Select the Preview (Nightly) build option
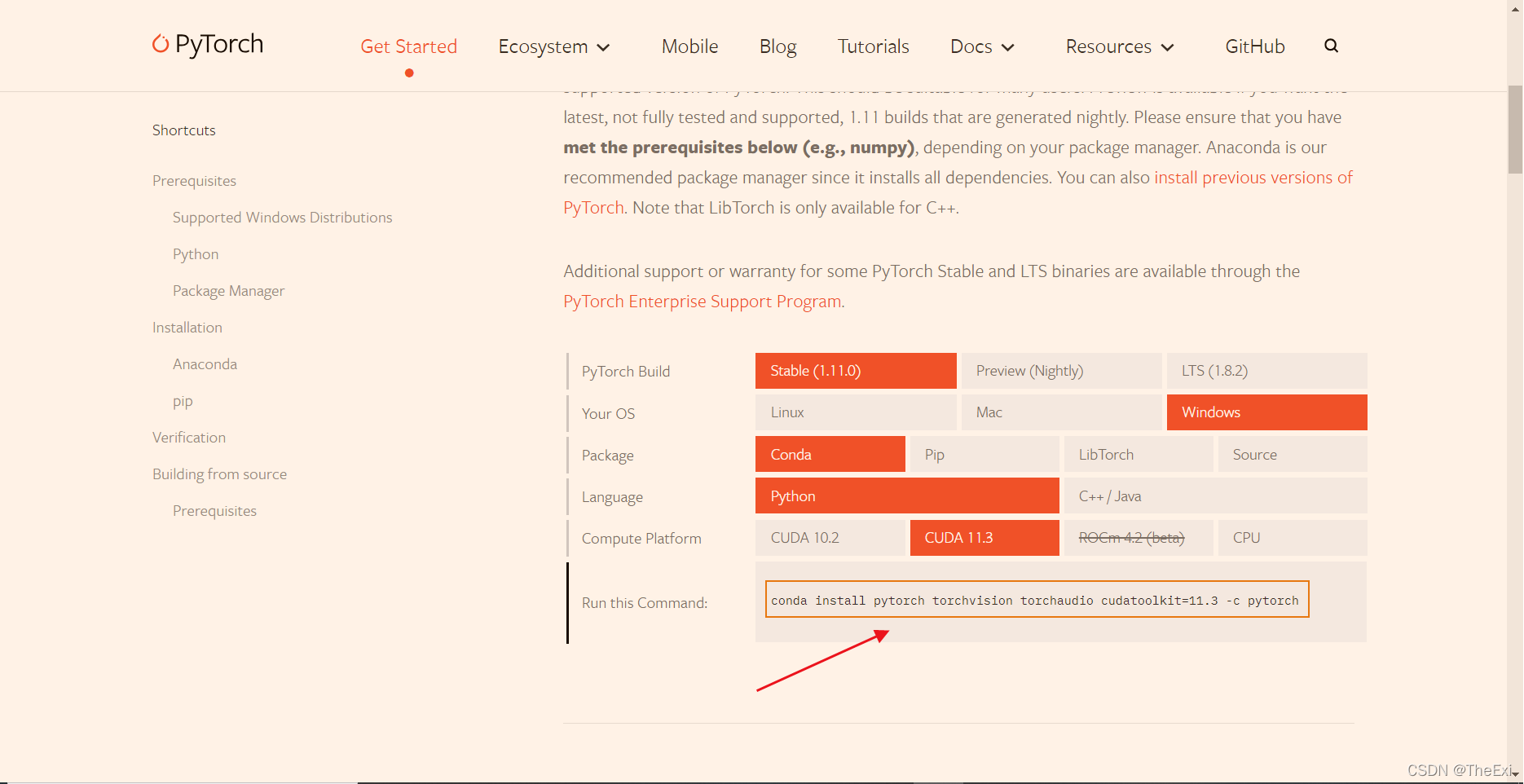Image resolution: width=1524 pixels, height=784 pixels. click(x=1061, y=371)
